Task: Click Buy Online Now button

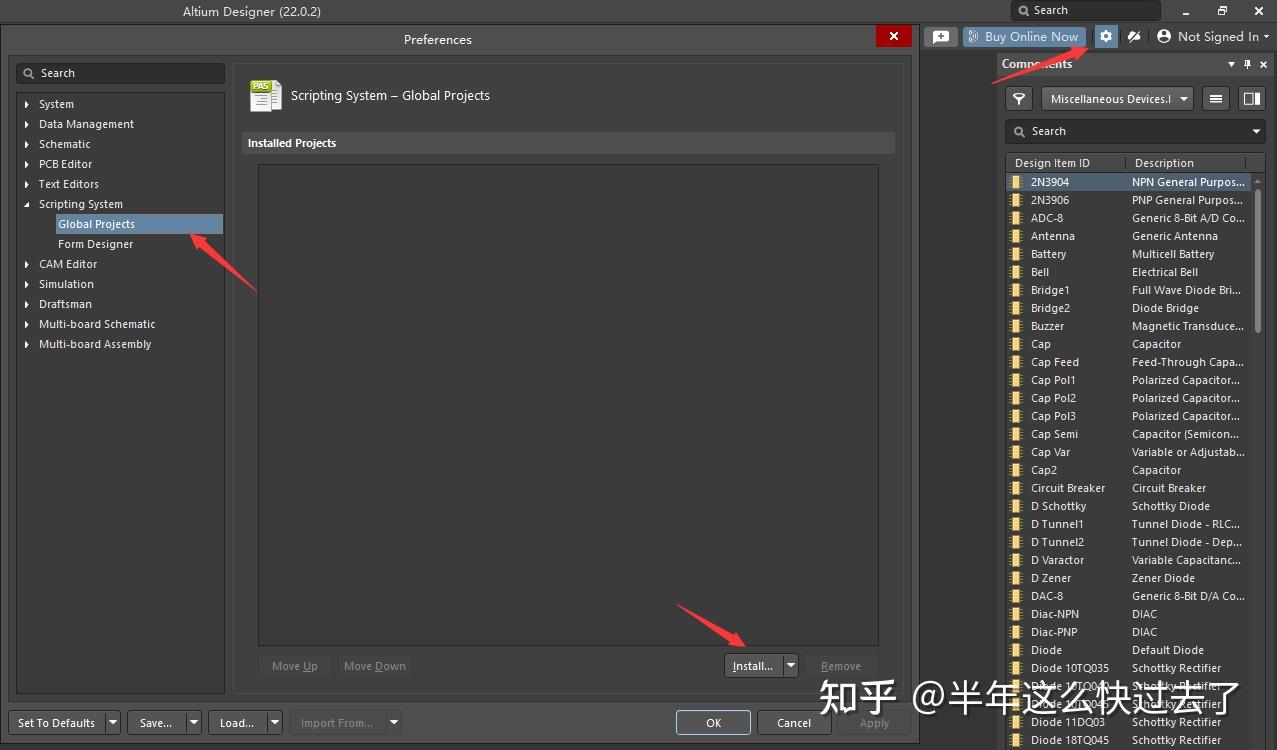Action: pos(1024,36)
